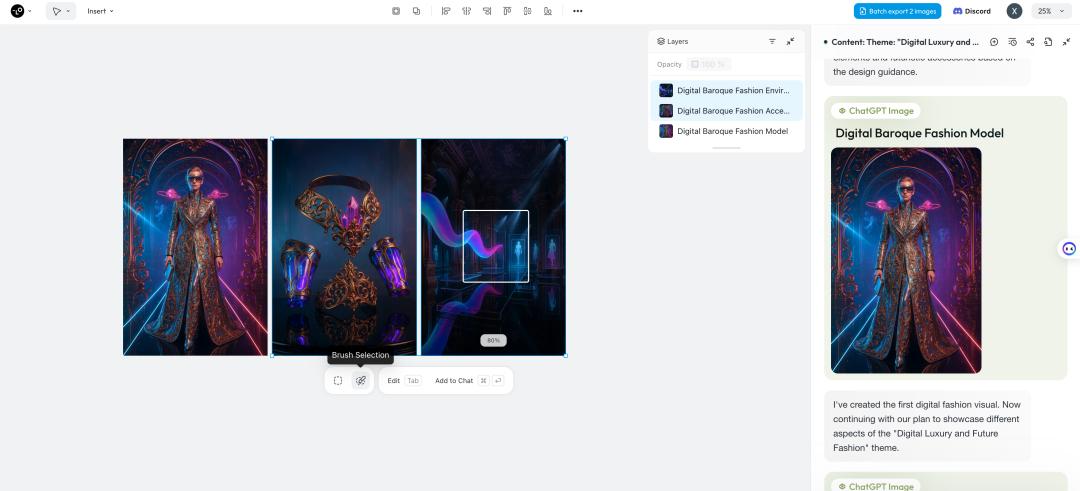Toggle the Layers filter icon

pyautogui.click(x=772, y=41)
